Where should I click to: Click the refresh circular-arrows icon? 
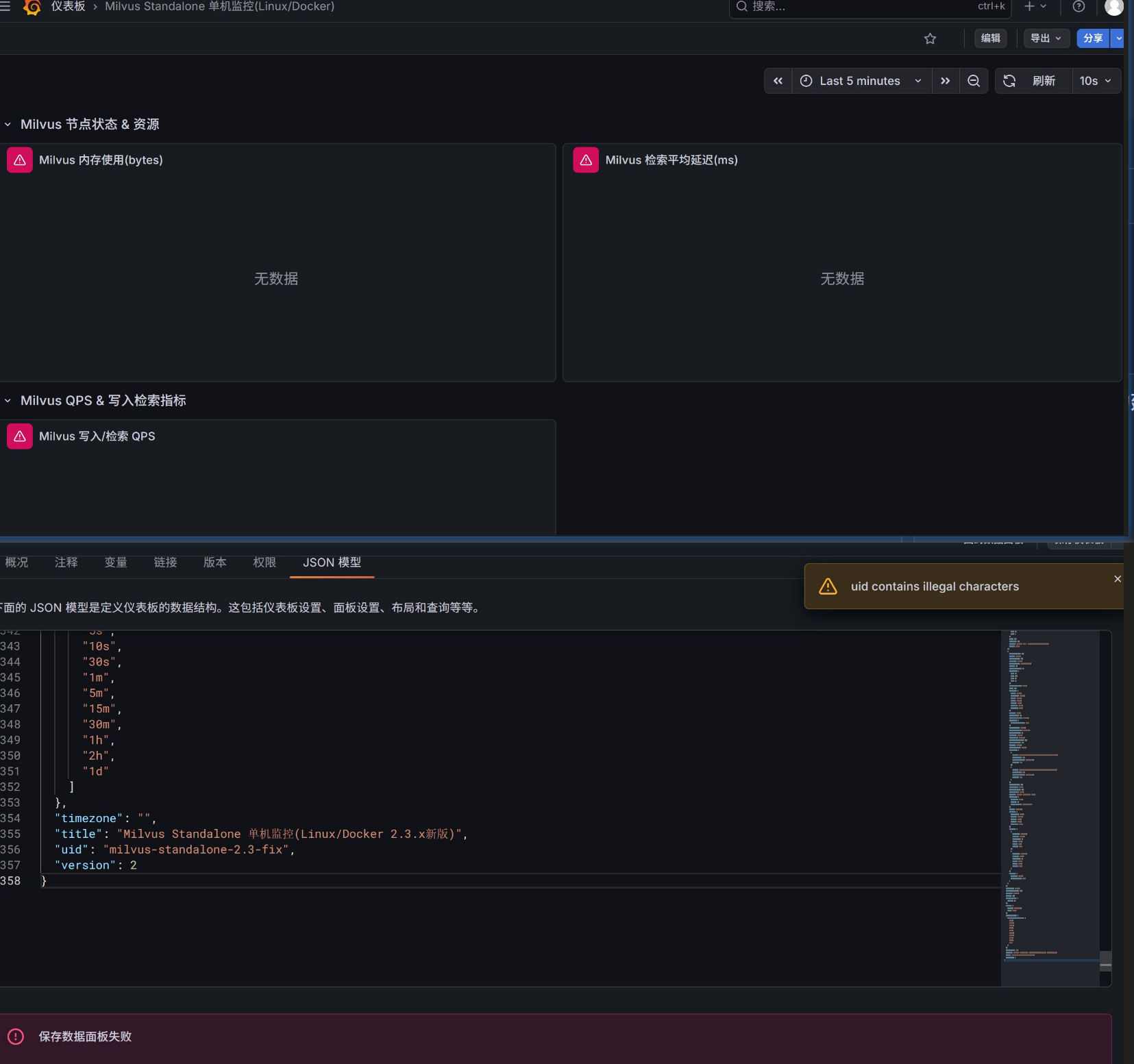(x=1009, y=81)
